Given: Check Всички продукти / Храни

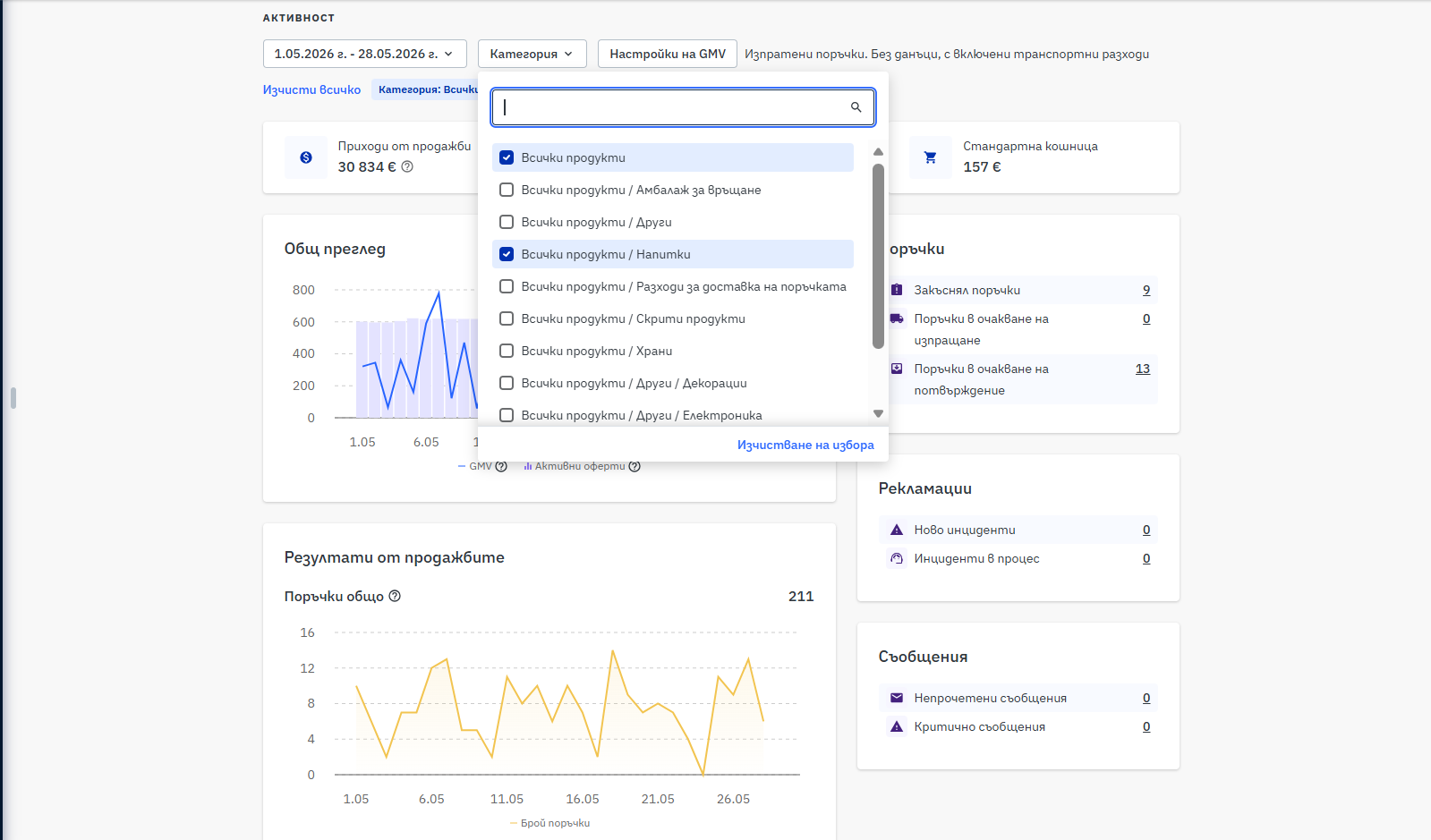Looking at the screenshot, I should click(x=507, y=351).
